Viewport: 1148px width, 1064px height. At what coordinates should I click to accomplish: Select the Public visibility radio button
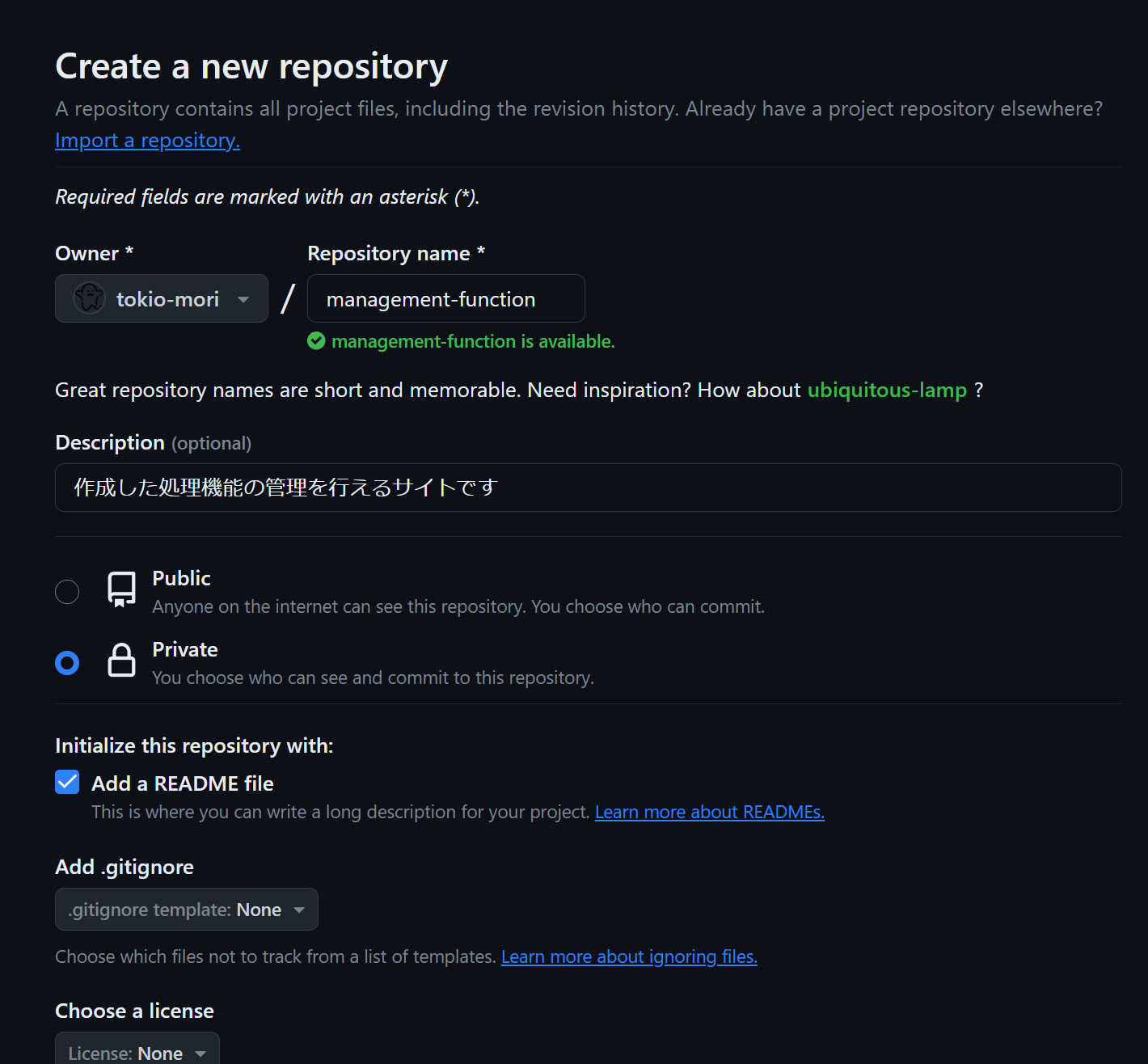click(x=67, y=591)
